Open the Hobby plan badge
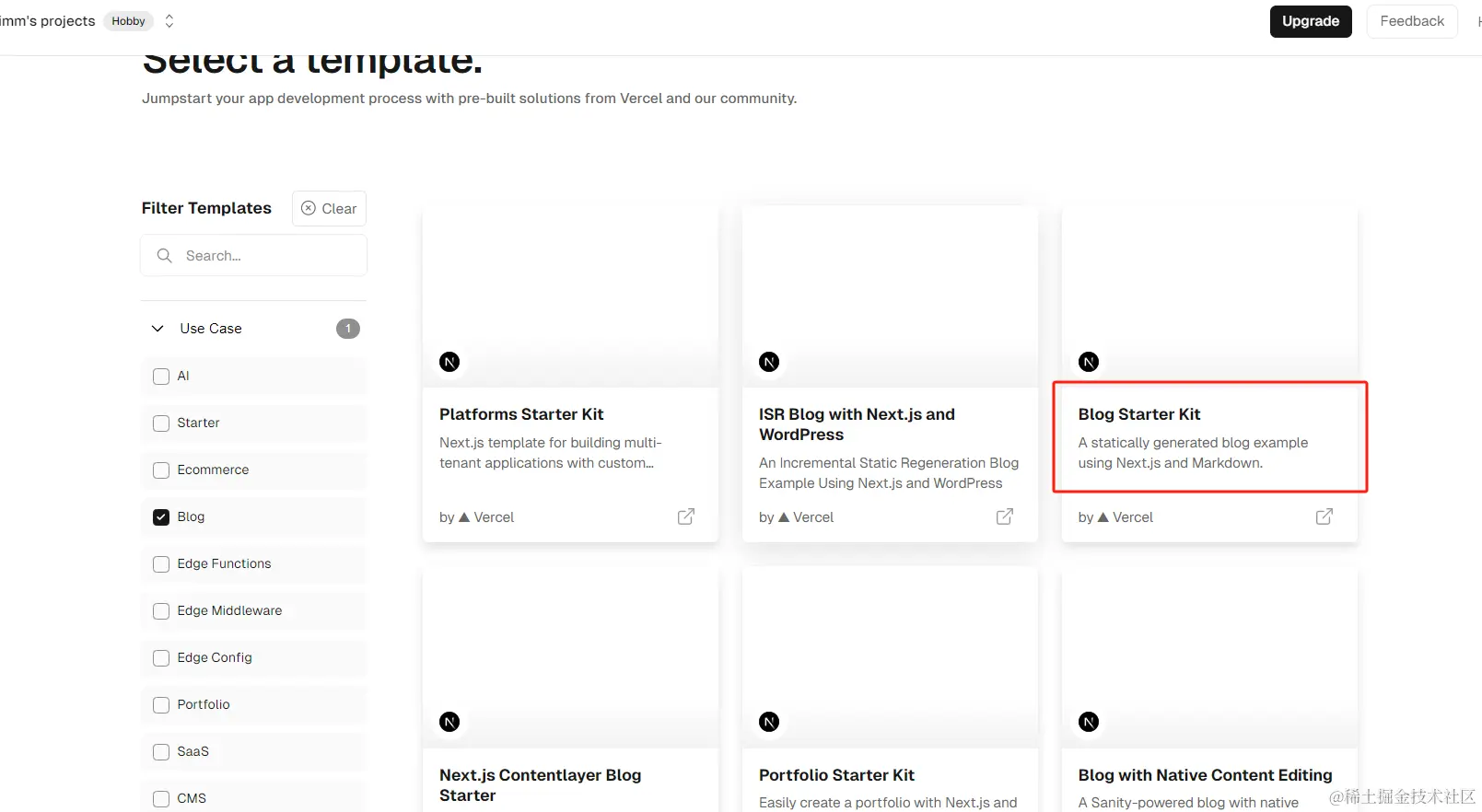Viewport: 1482px width, 812px height. click(x=128, y=21)
